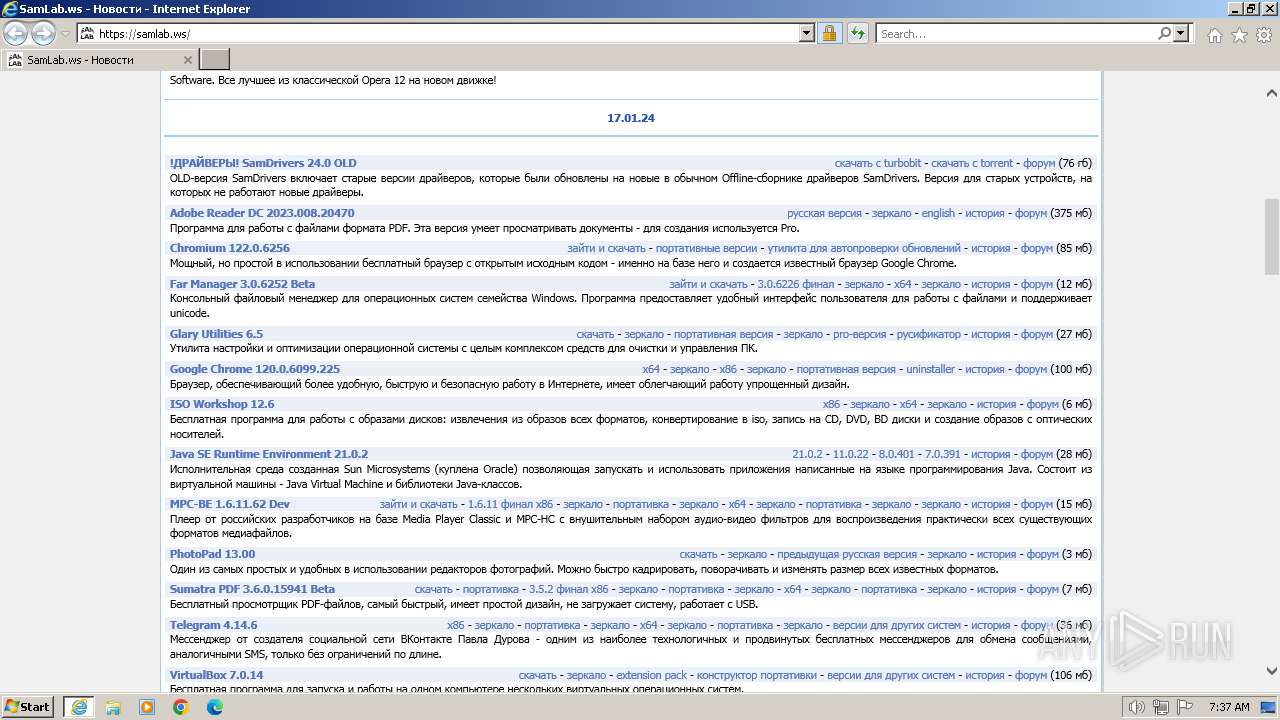Screen dimensions: 1280x720
Task: Click 'скачать с turbobit' for SamDrivers
Action: [878, 163]
